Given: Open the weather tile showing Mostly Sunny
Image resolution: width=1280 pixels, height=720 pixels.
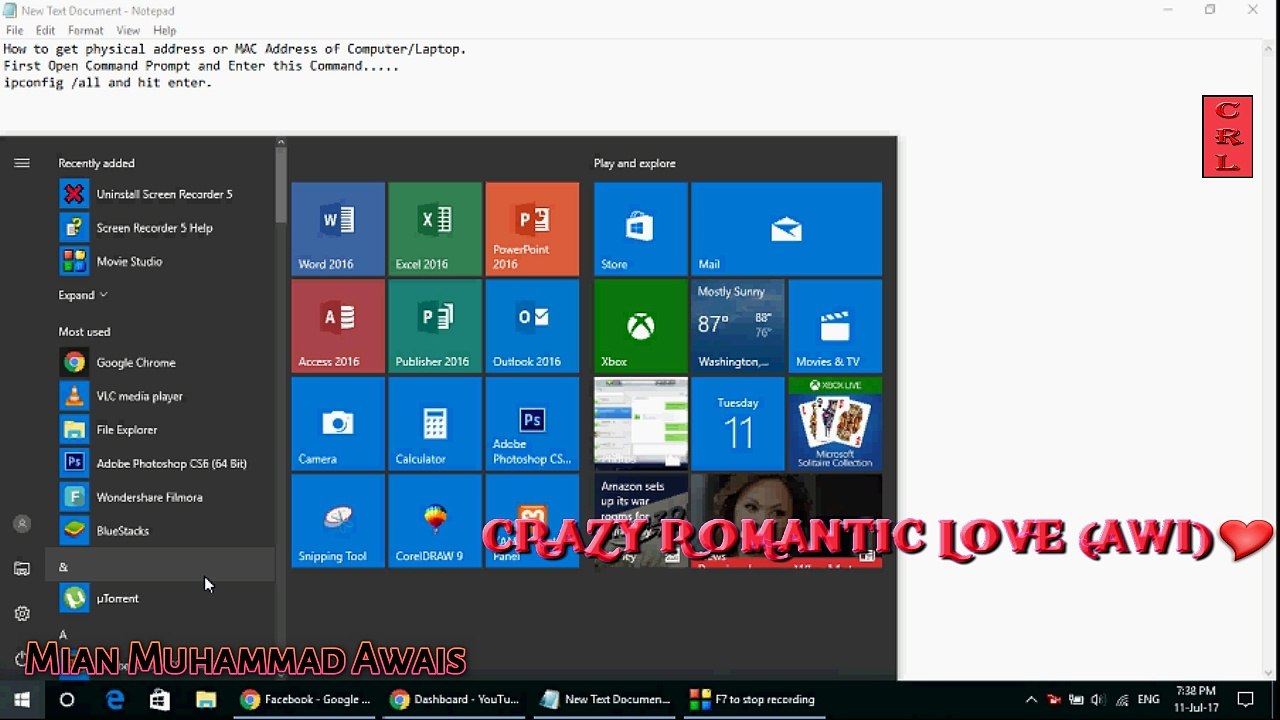Looking at the screenshot, I should 738,326.
